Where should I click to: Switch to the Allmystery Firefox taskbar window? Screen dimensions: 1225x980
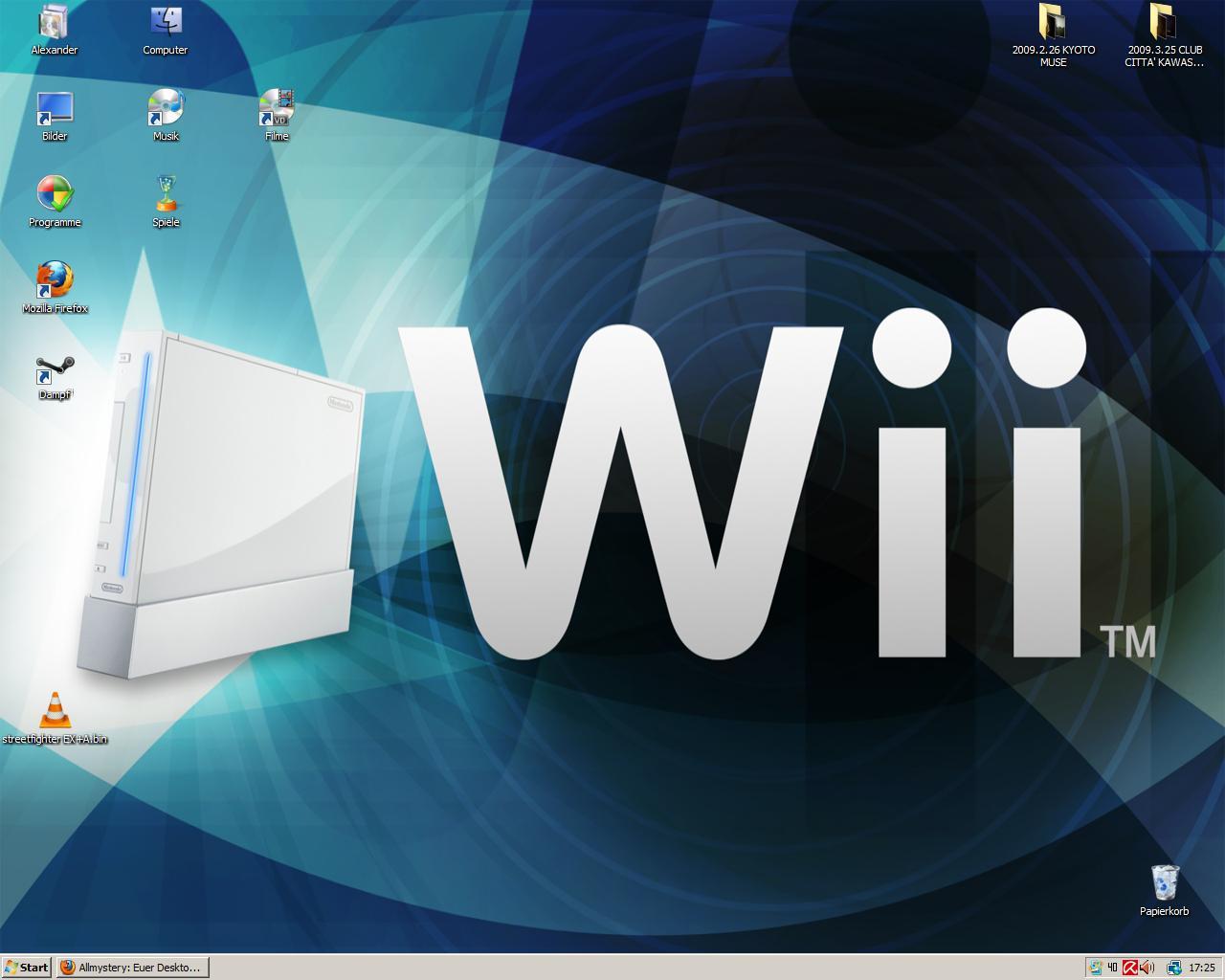coord(132,968)
